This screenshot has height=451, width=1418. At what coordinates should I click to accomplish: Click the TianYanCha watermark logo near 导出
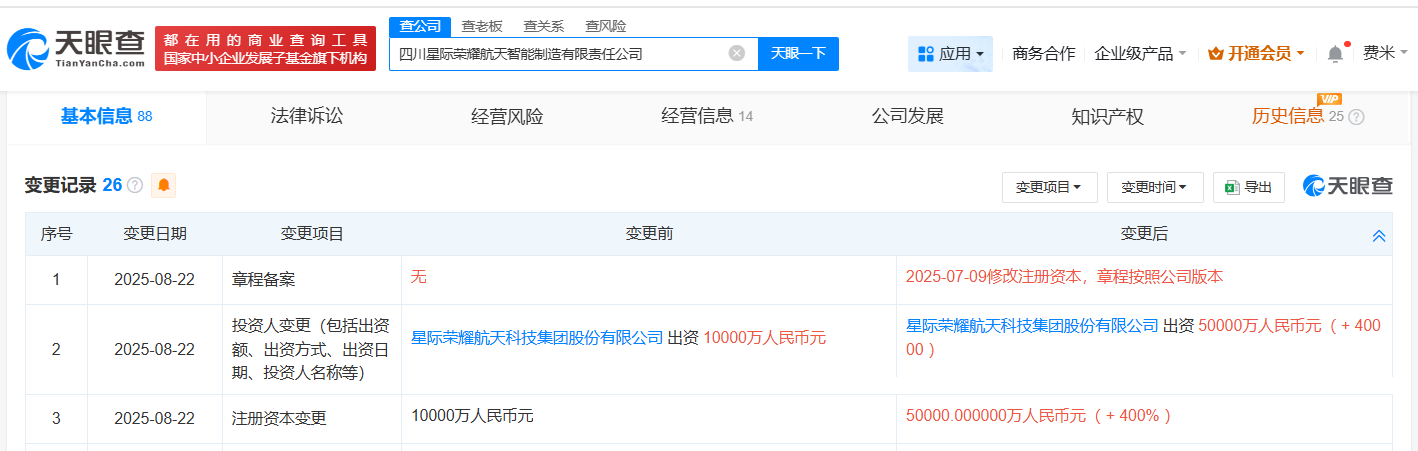click(x=1347, y=186)
